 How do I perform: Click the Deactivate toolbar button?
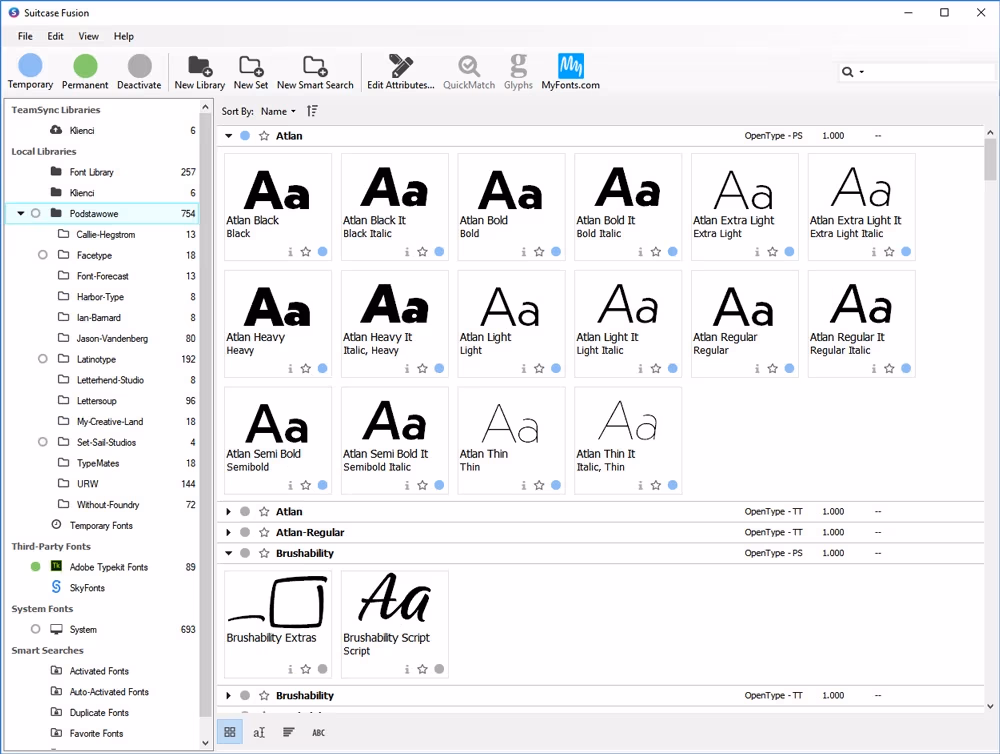(x=139, y=71)
